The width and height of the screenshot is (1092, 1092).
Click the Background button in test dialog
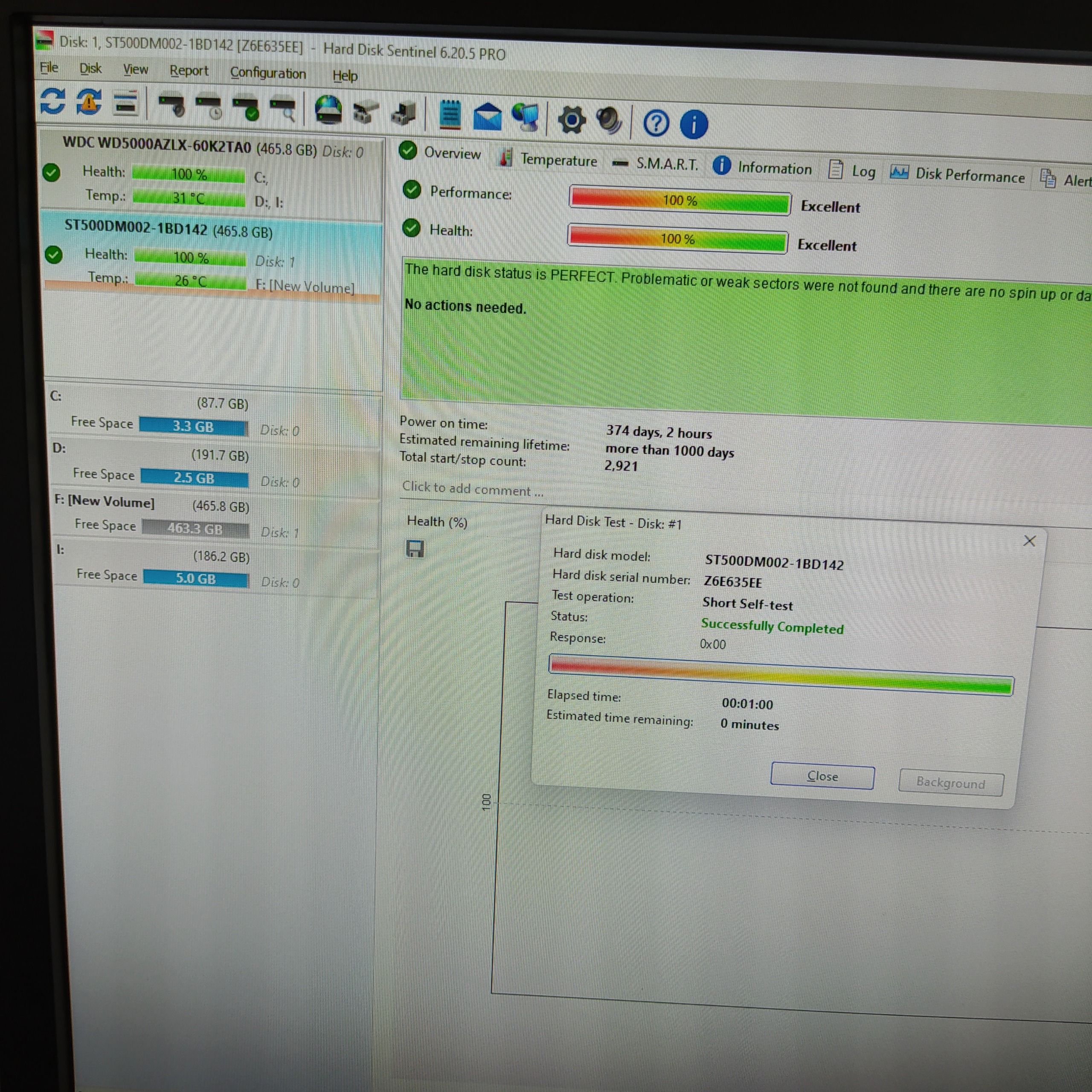951,783
